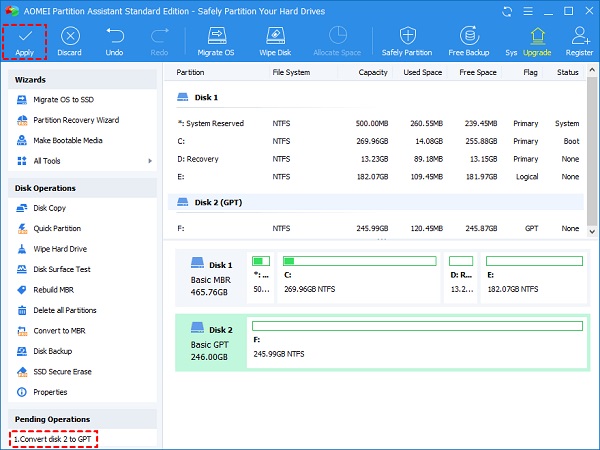
Task: Click the refresh icon in title bar
Action: pyautogui.click(x=507, y=11)
